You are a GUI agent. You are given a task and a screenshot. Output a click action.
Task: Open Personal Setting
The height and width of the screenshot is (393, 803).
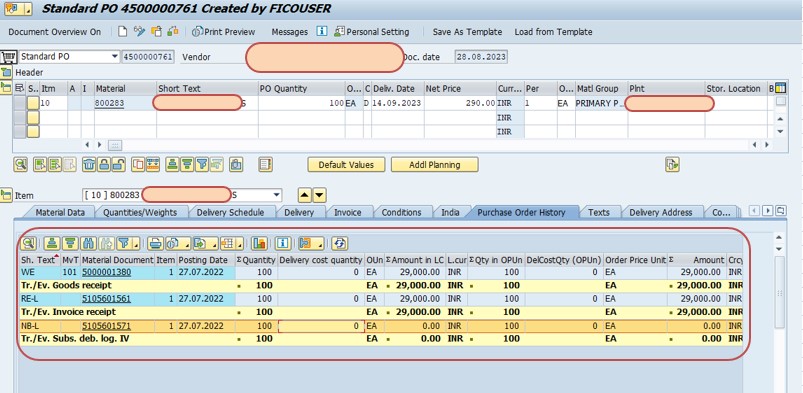[x=371, y=32]
